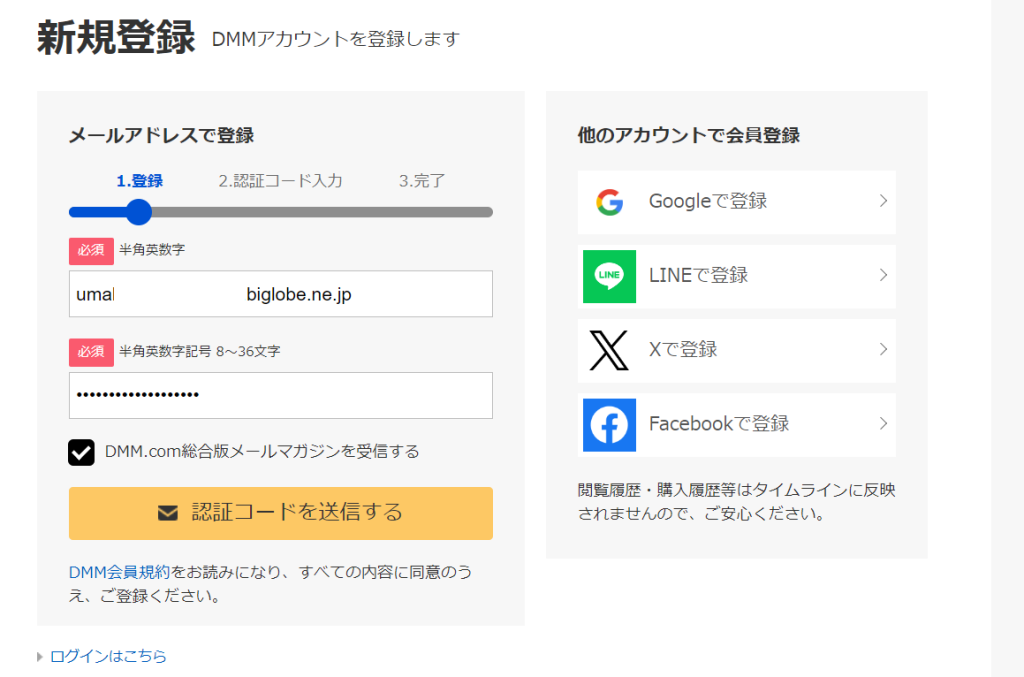Click the 認証コードを送信する button
Screen dimensions: 1024x677
click(x=280, y=513)
